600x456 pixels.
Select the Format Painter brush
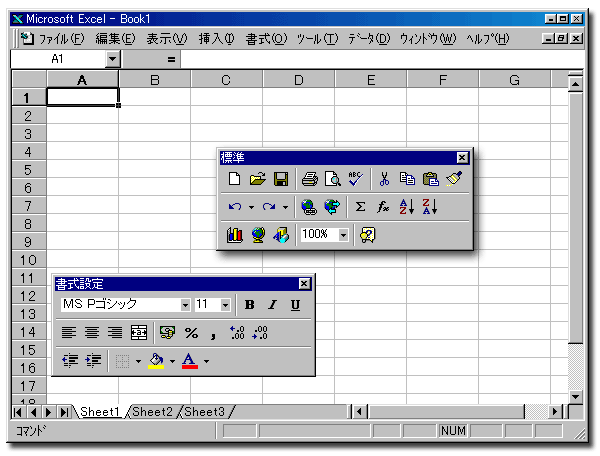[454, 179]
